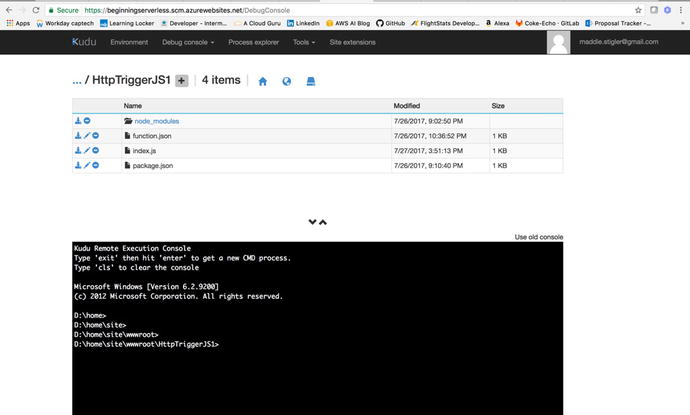The height and width of the screenshot is (415, 690).
Task: Download the package.json file
Action: click(78, 165)
